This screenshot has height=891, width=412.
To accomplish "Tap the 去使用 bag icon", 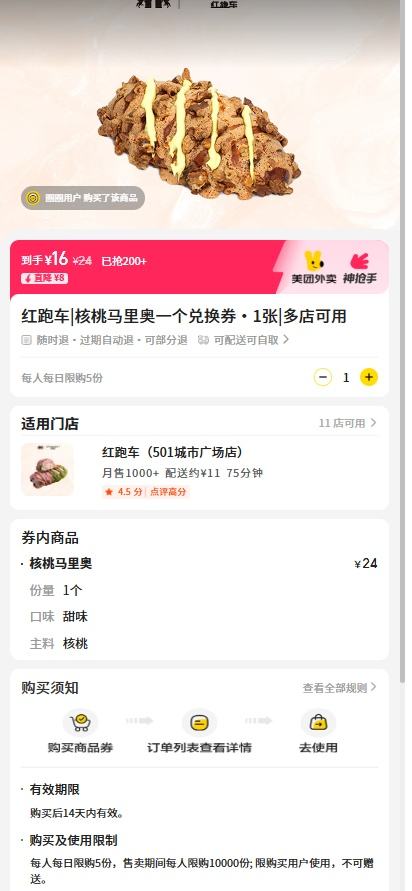I will pos(318,722).
